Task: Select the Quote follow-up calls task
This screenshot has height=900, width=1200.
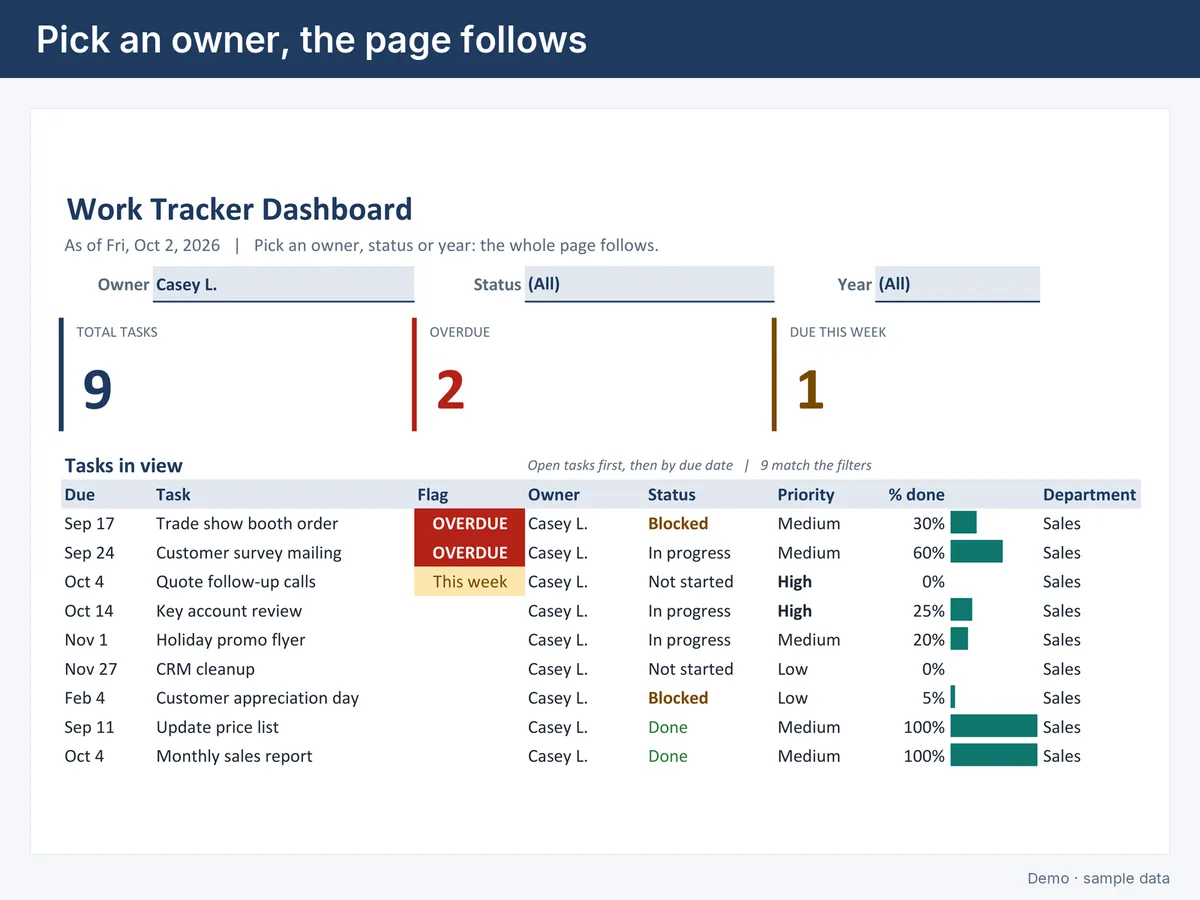Action: click(x=236, y=581)
